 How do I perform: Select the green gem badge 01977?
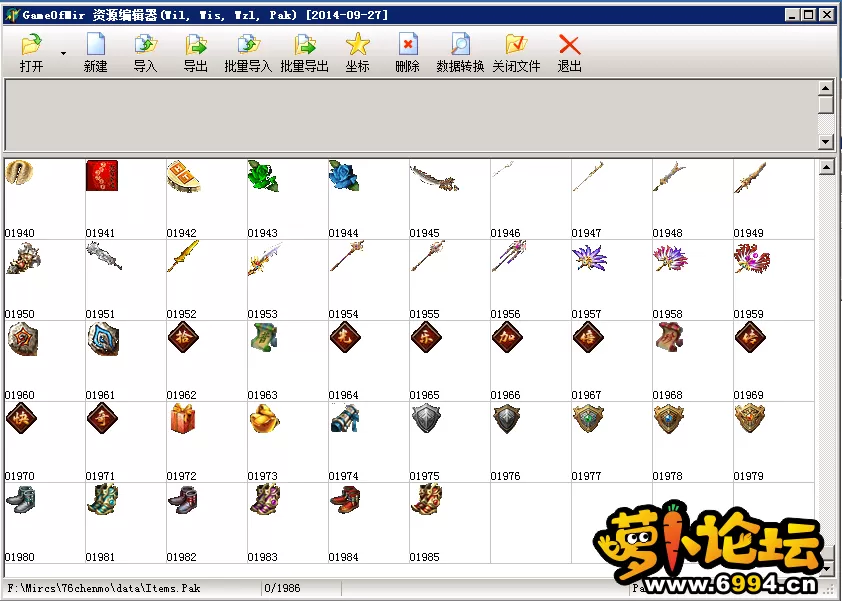click(x=588, y=418)
